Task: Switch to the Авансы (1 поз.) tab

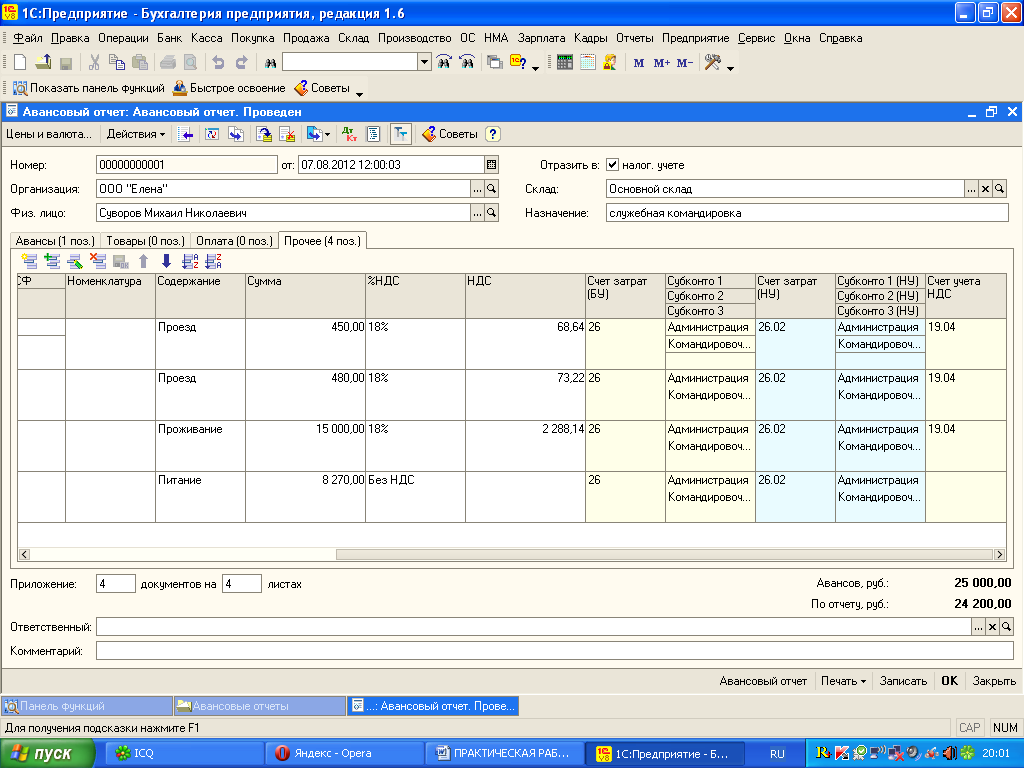Action: click(56, 241)
